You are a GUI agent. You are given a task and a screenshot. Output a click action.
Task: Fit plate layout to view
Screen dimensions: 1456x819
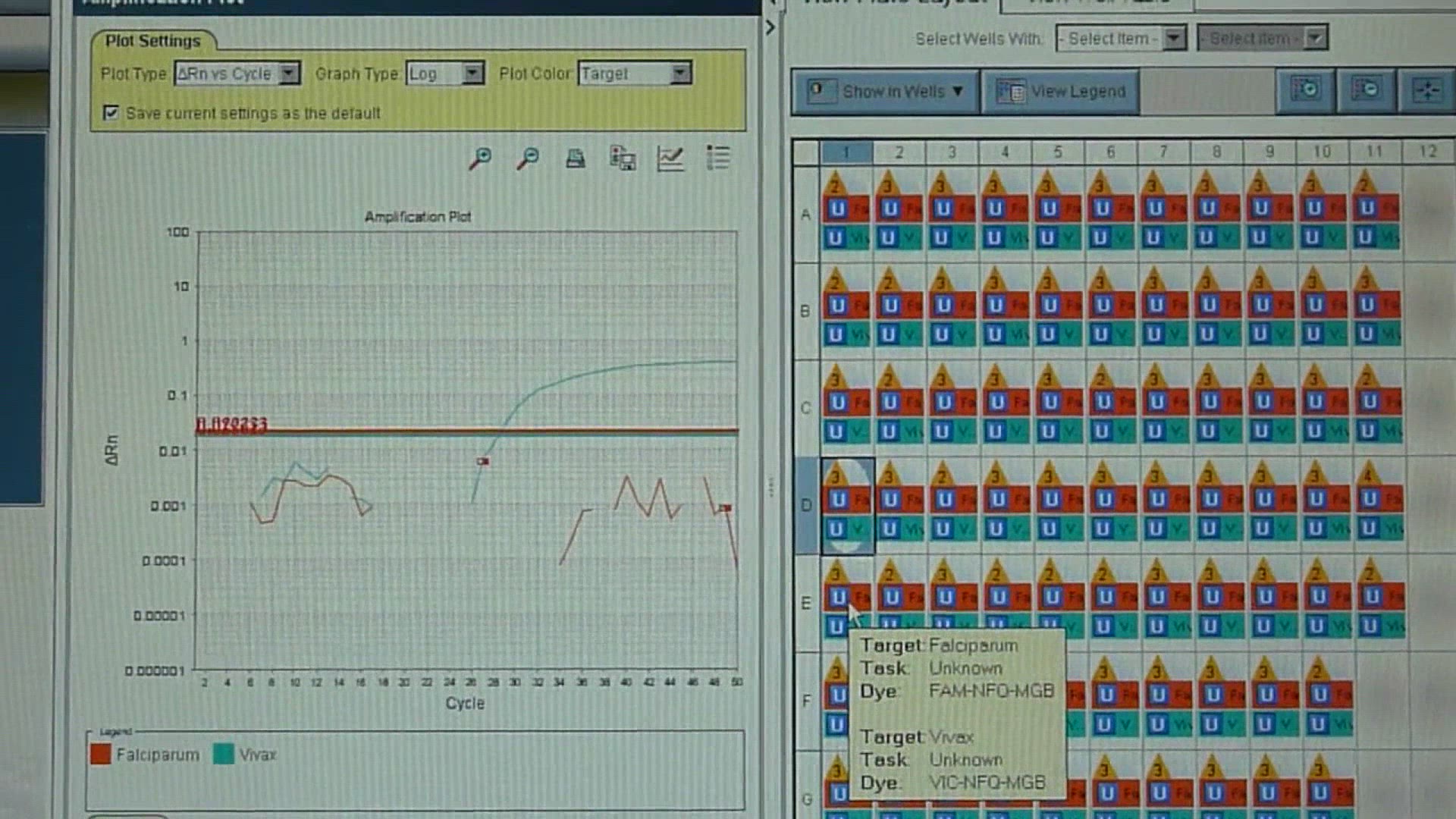[1426, 91]
